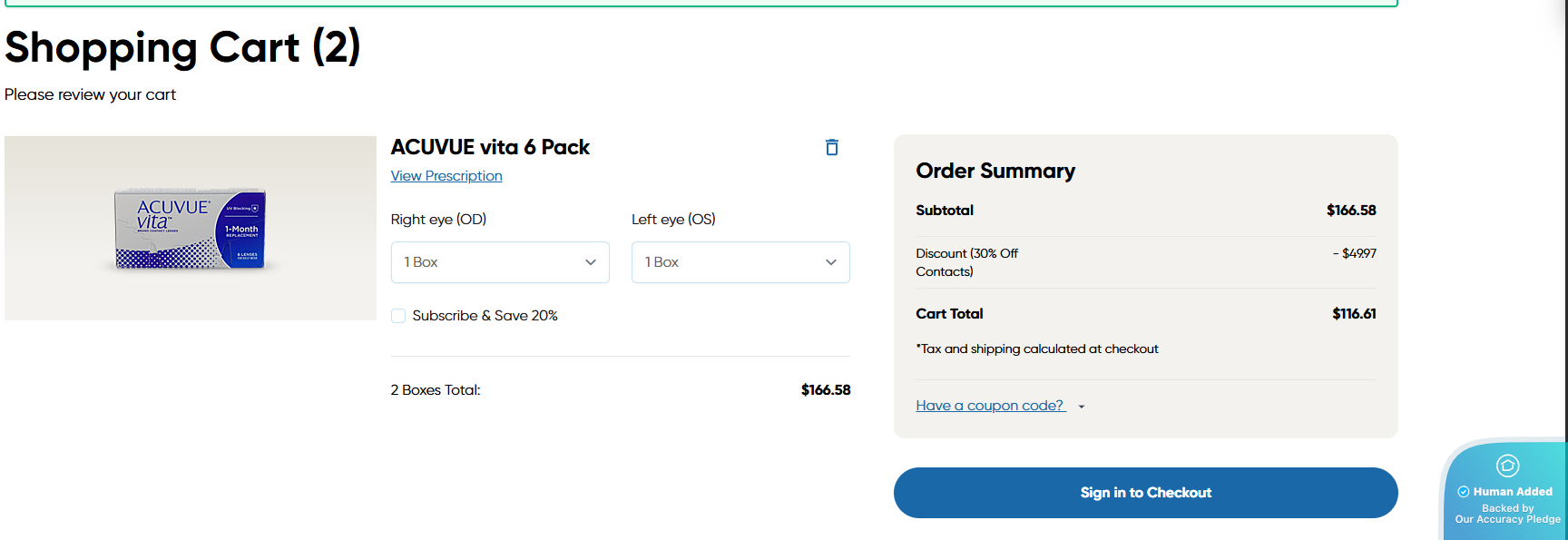Click checkmark icon beside Human Added
1568x540 pixels.
[x=1463, y=492]
